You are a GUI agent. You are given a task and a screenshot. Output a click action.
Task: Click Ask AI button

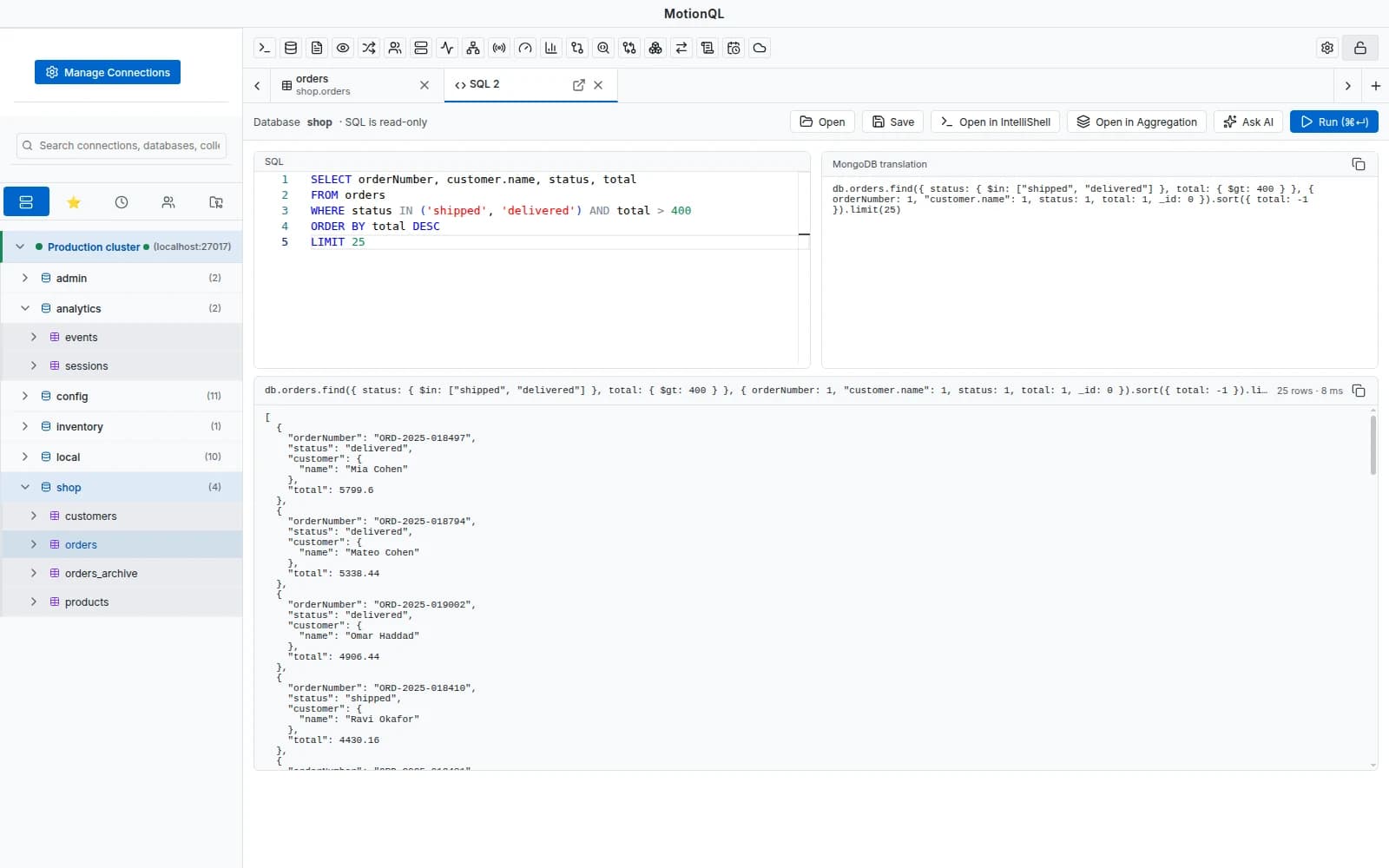[x=1248, y=122]
